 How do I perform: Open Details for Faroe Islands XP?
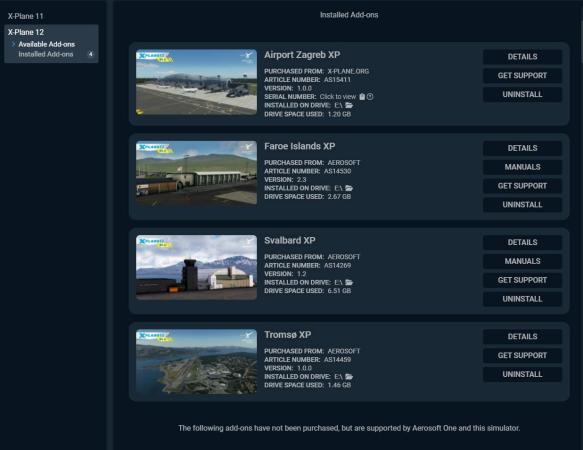click(522, 148)
